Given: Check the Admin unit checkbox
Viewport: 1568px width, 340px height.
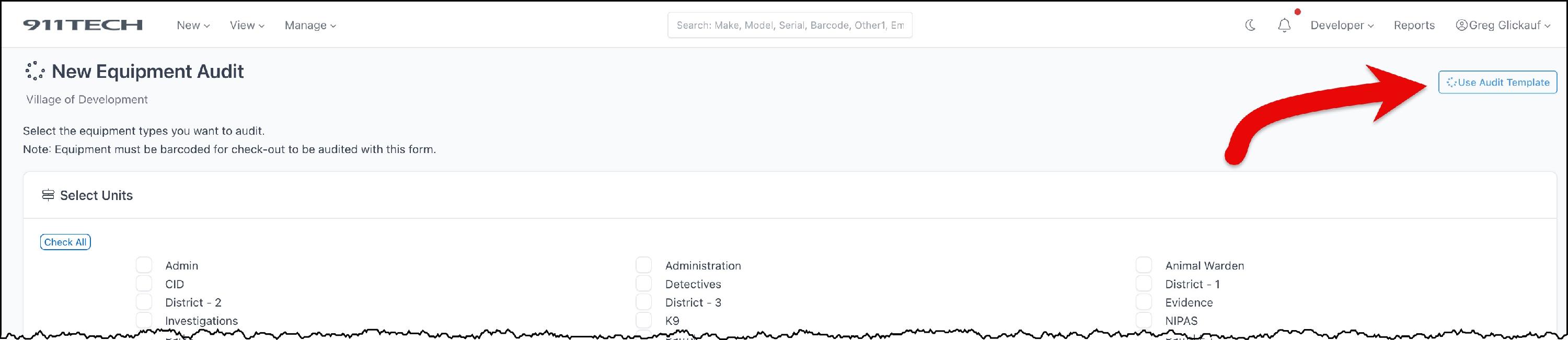Looking at the screenshot, I should click(x=144, y=265).
